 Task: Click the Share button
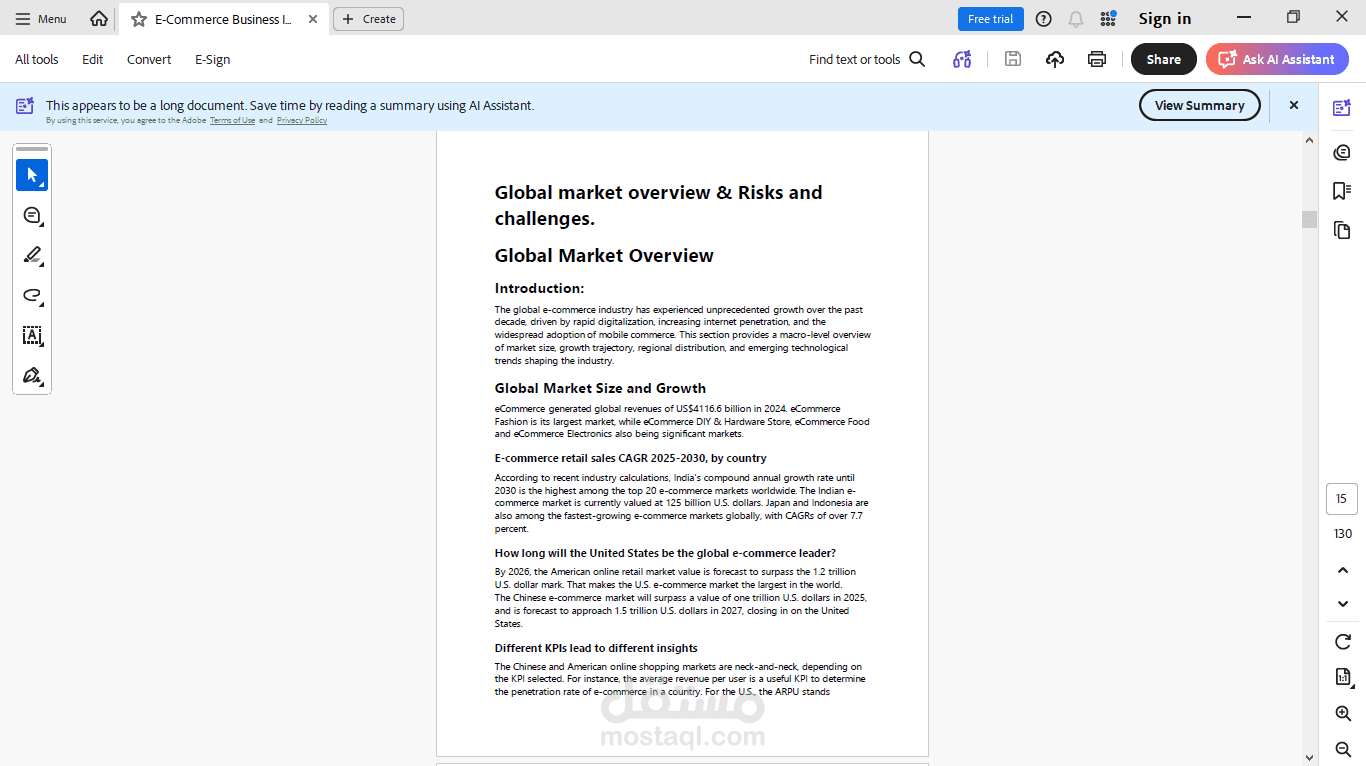tap(1164, 59)
